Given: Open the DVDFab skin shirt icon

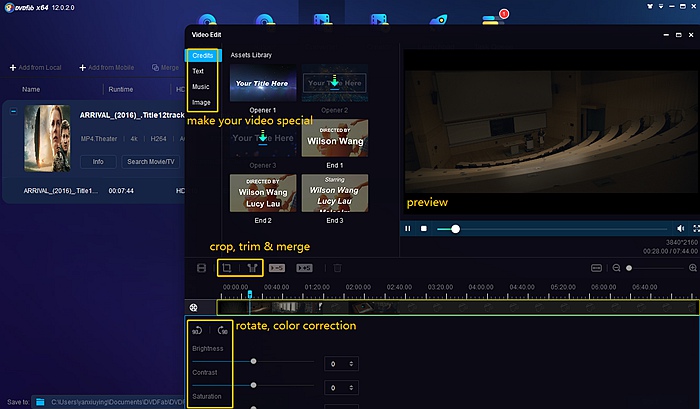Looking at the screenshot, I should [x=650, y=6].
